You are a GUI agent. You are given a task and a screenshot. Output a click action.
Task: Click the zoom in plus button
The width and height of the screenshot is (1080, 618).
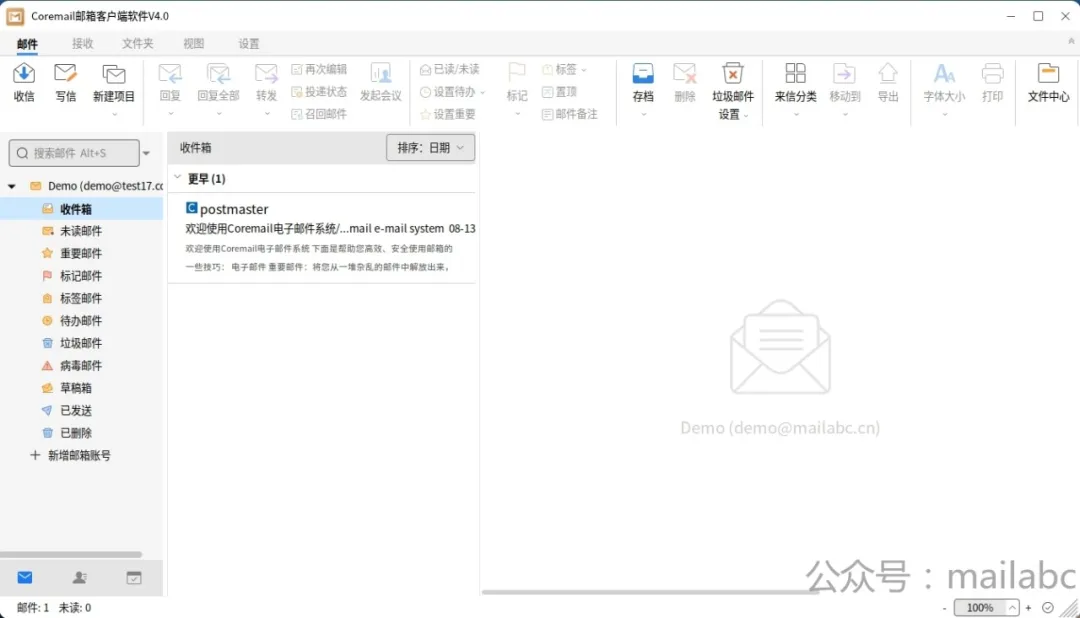pos(1028,608)
